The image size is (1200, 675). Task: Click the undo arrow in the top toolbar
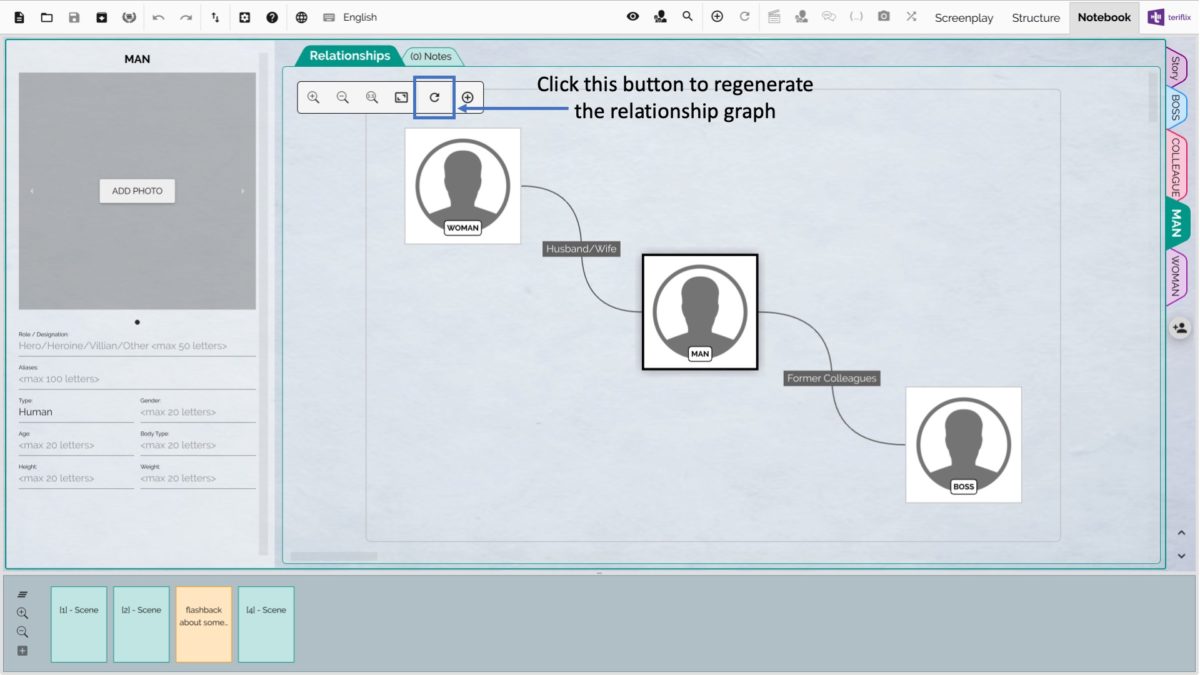(x=160, y=17)
